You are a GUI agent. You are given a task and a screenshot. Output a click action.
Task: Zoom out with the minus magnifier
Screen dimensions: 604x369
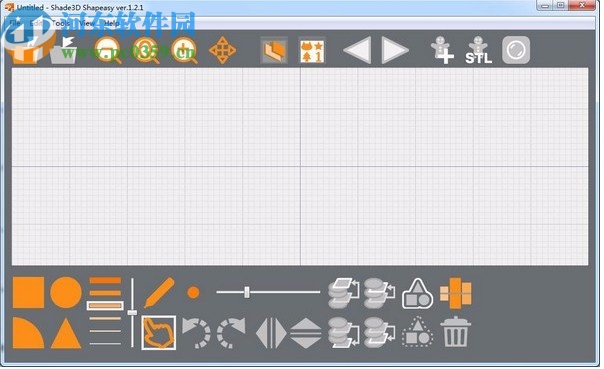[x=107, y=50]
